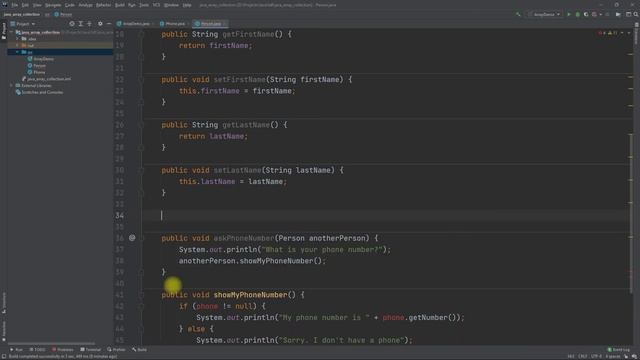Open the Refactor menu
Image resolution: width=640 pixels, height=360 pixels.
tap(103, 5)
